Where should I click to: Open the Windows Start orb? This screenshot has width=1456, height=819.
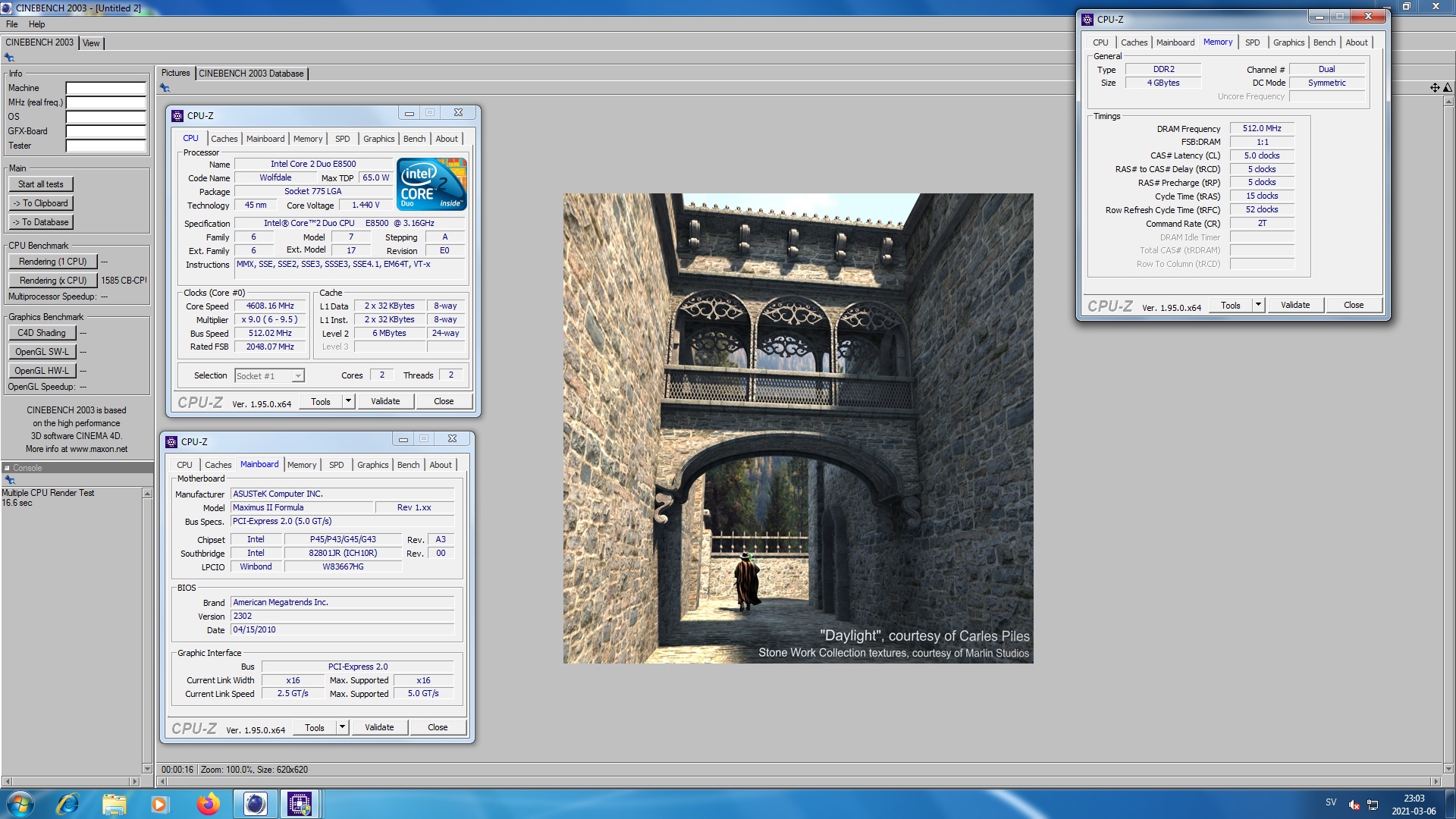pos(19,804)
